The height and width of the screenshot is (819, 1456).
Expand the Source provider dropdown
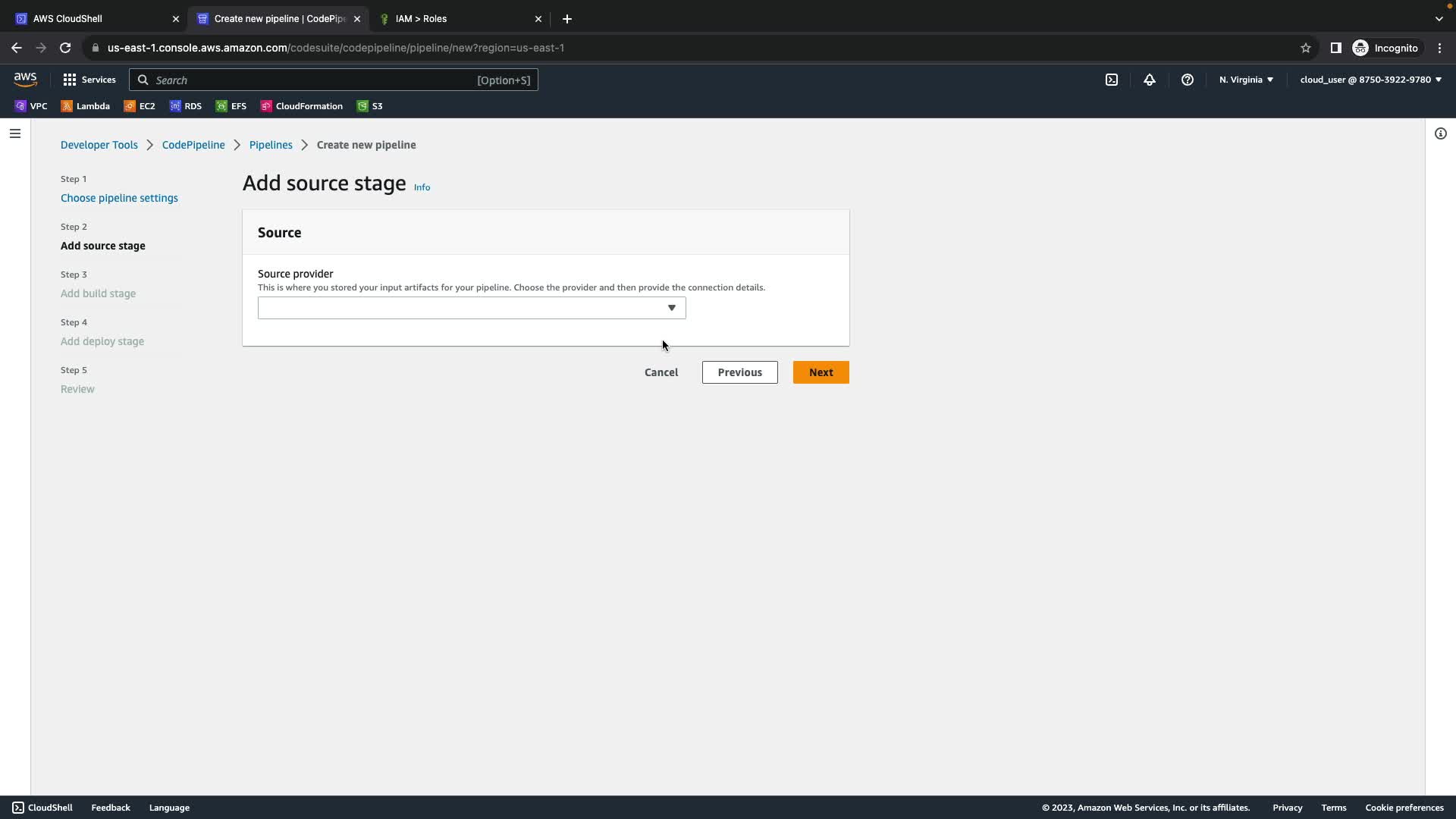tap(472, 308)
